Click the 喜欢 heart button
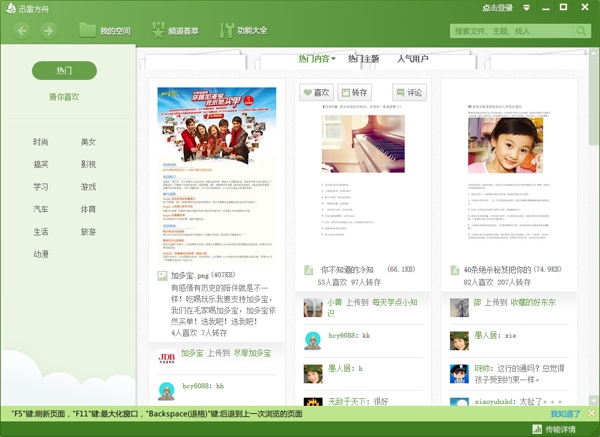The width and height of the screenshot is (600, 437). [316, 92]
